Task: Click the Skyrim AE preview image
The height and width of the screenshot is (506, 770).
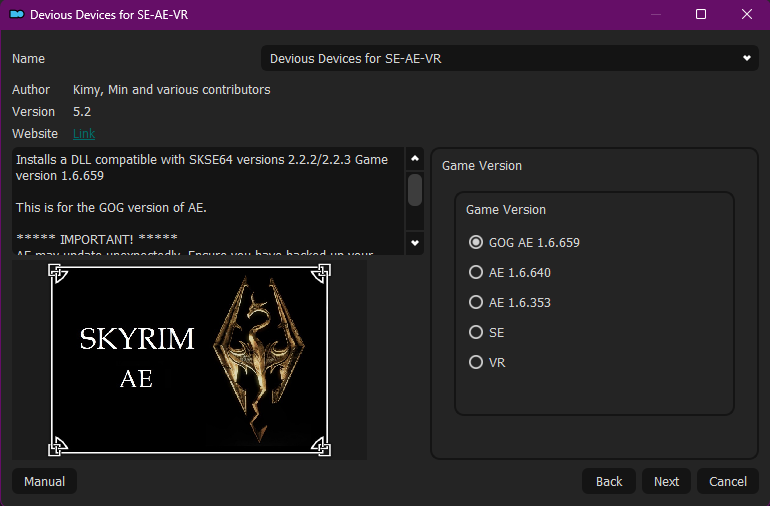Action: (190, 360)
